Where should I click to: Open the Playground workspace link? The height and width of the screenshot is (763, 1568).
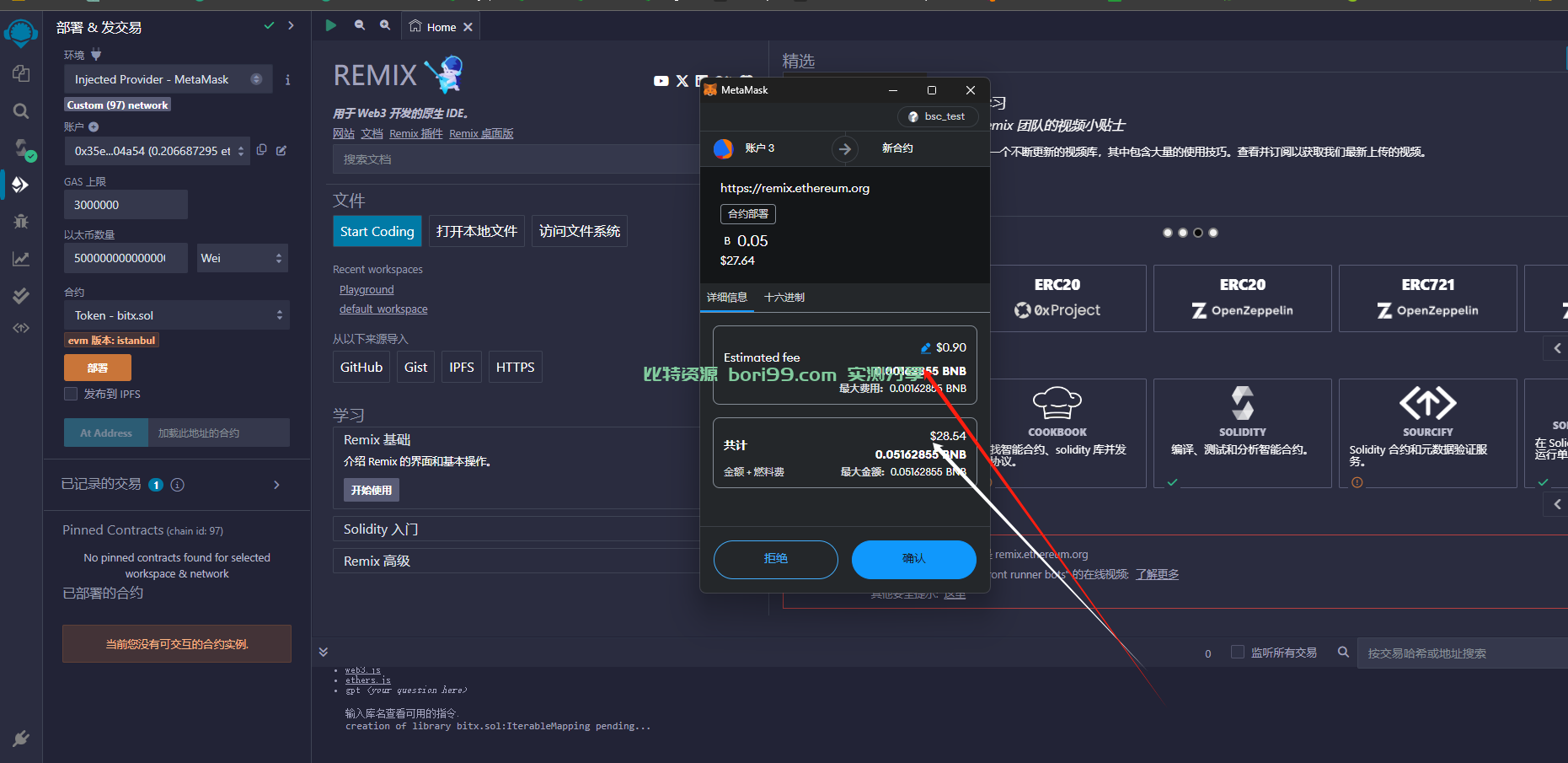tap(367, 289)
